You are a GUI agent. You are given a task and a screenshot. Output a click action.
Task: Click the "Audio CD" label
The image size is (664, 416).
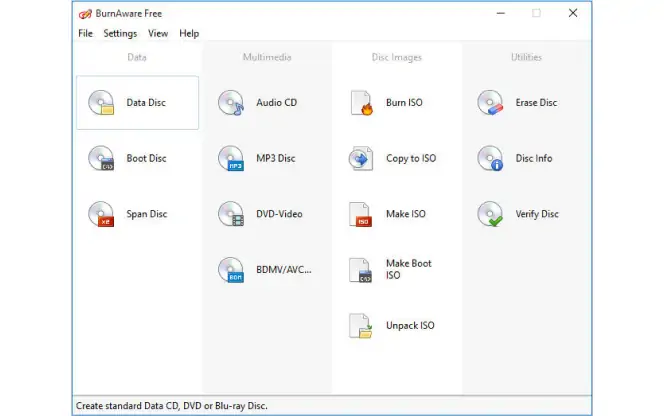click(x=277, y=103)
